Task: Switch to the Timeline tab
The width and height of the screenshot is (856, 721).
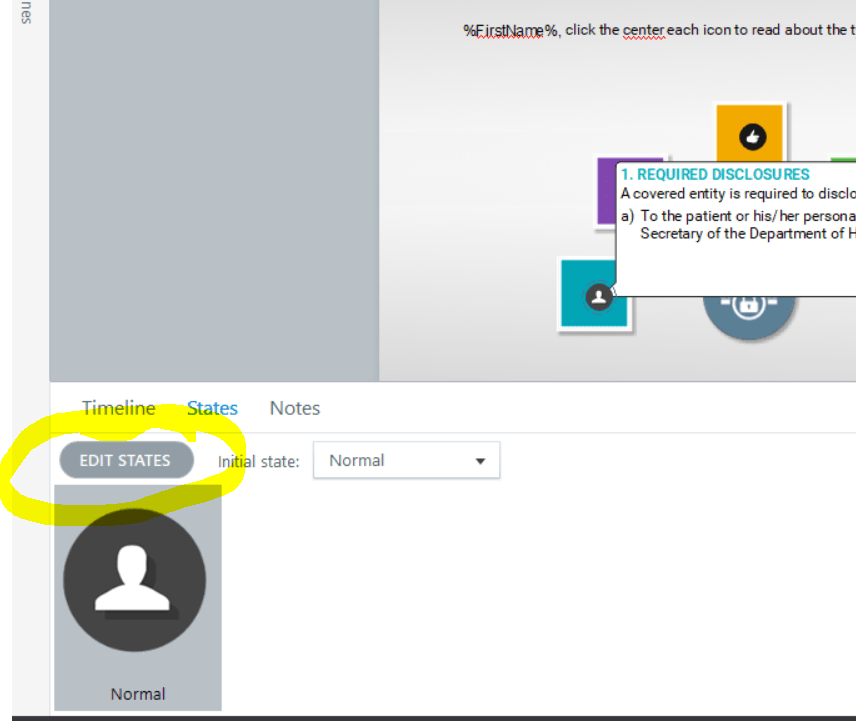Action: coord(118,408)
